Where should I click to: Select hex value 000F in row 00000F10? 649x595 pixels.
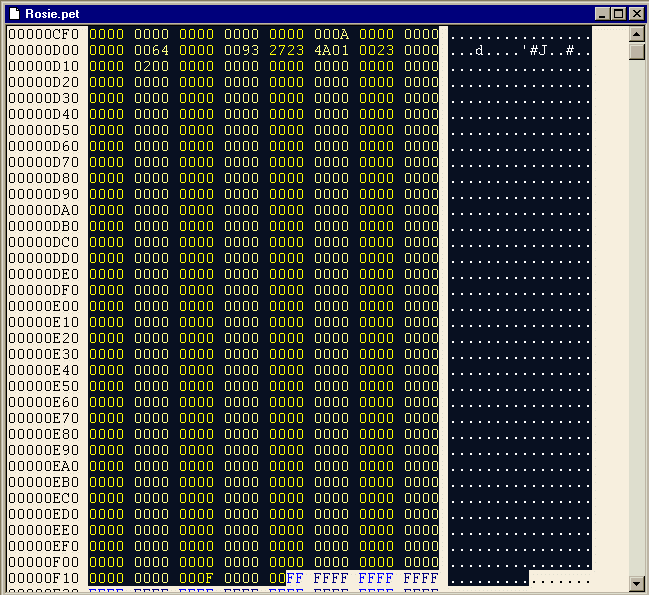pyautogui.click(x=197, y=578)
